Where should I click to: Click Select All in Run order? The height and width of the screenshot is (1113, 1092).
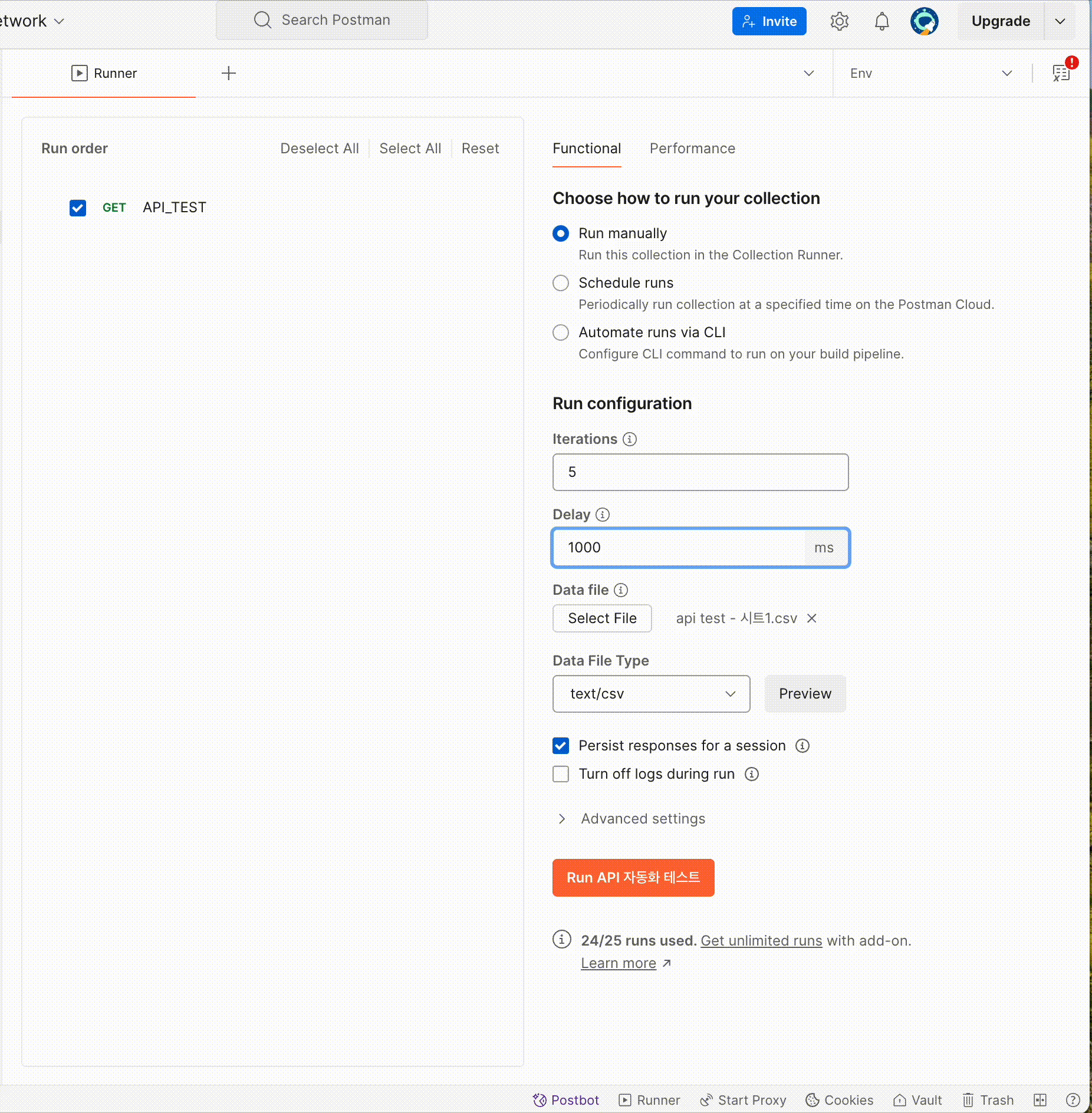coord(410,149)
